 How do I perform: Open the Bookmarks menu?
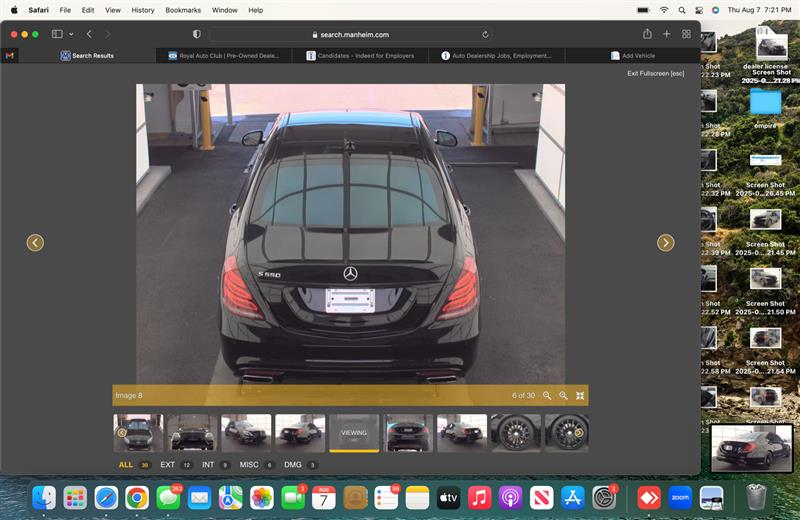pyautogui.click(x=183, y=10)
